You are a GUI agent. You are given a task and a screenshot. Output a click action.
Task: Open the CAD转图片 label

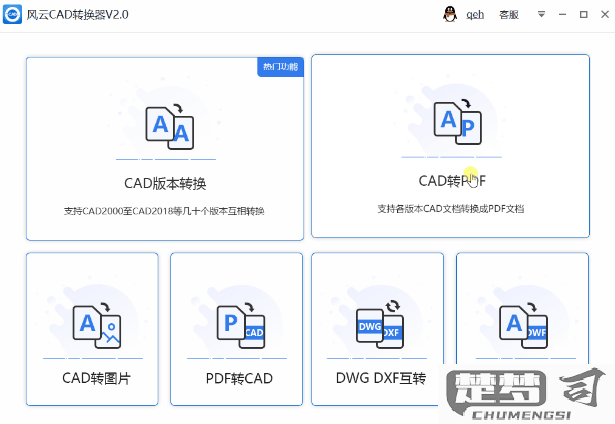pyautogui.click(x=96, y=378)
